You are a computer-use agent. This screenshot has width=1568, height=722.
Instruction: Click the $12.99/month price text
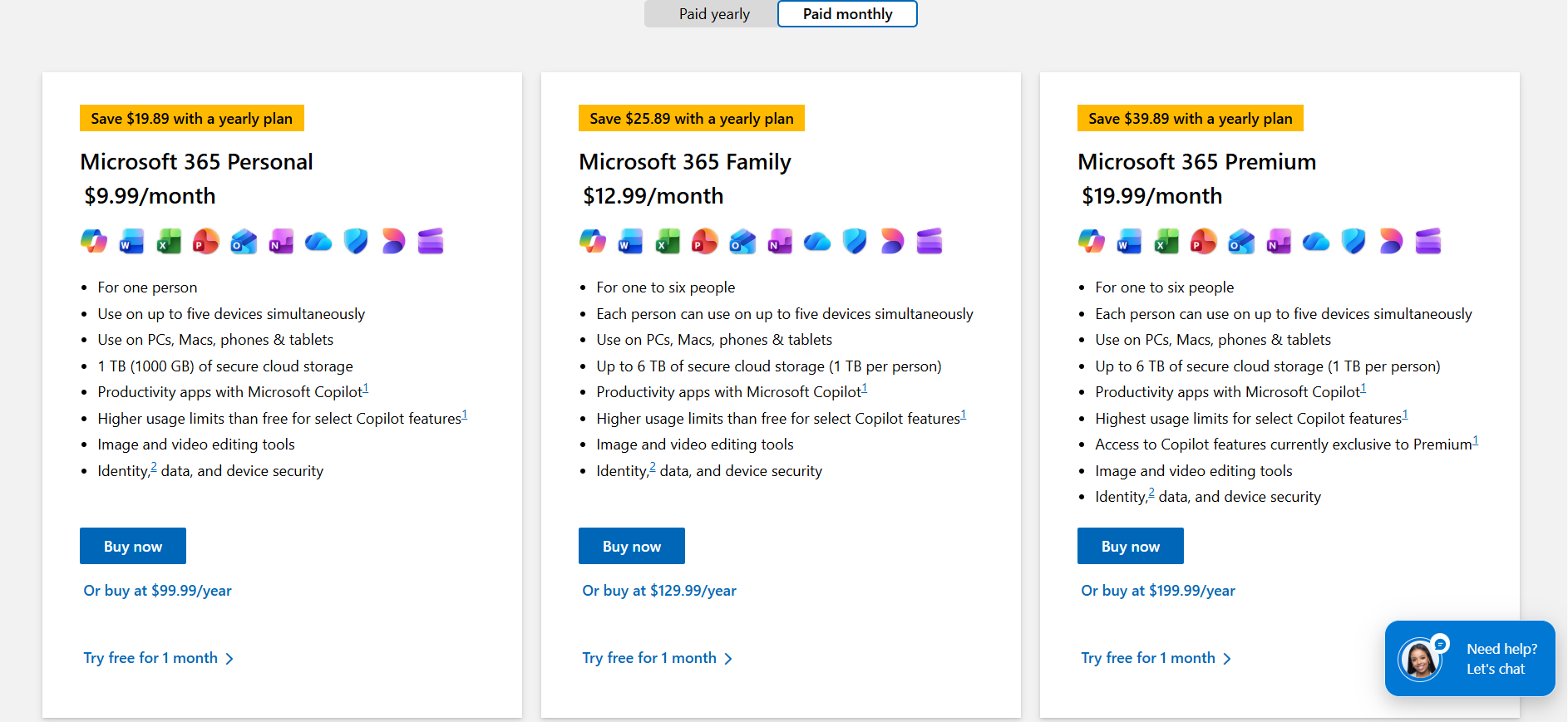tap(653, 196)
